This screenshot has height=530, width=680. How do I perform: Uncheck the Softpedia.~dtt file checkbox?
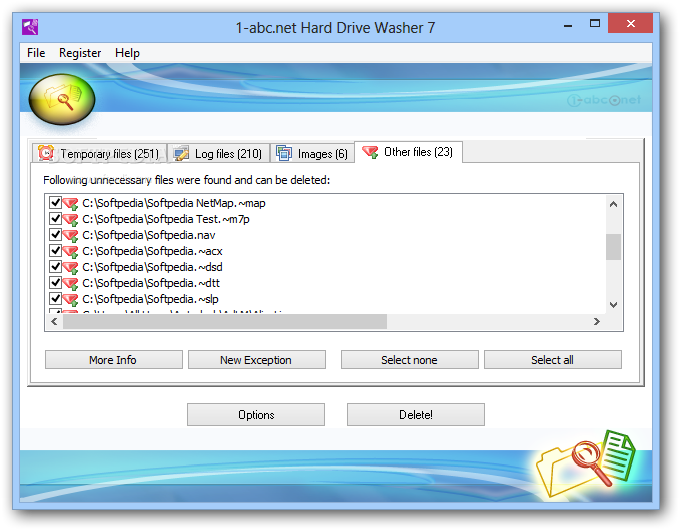click(x=55, y=283)
